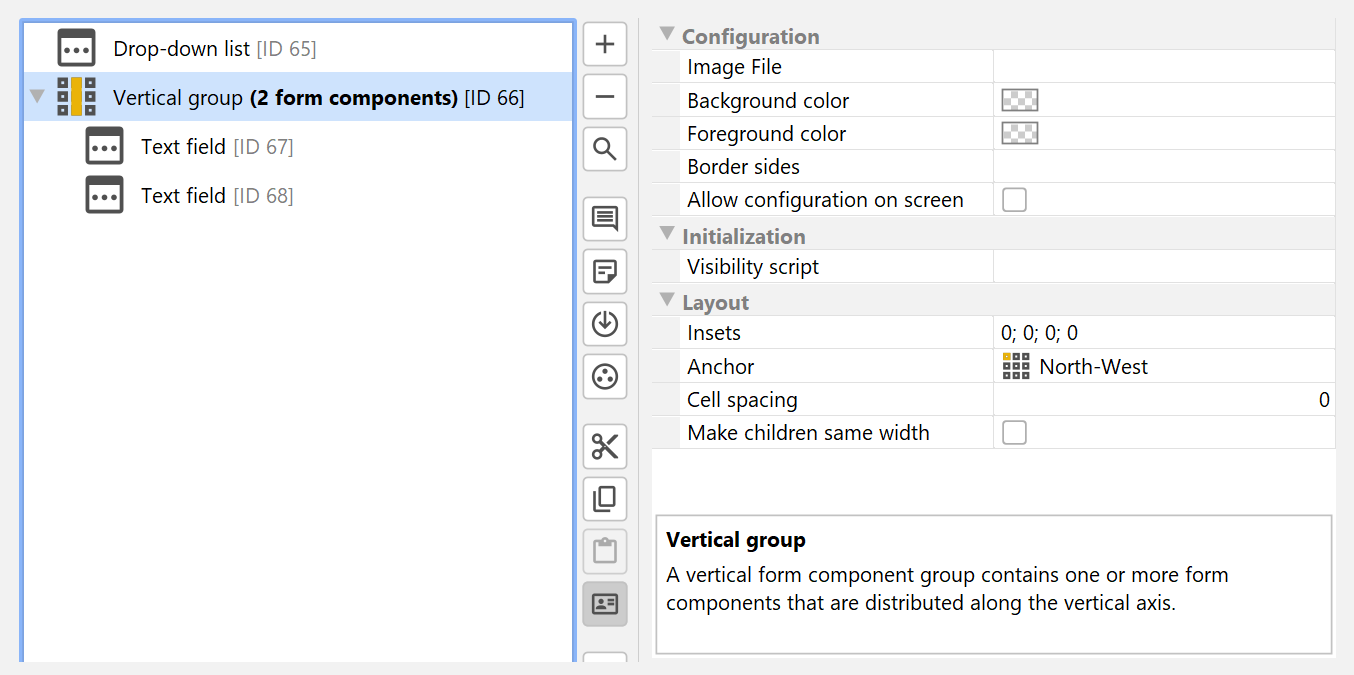Enable Allow configuration on screen checkbox

1014,200
